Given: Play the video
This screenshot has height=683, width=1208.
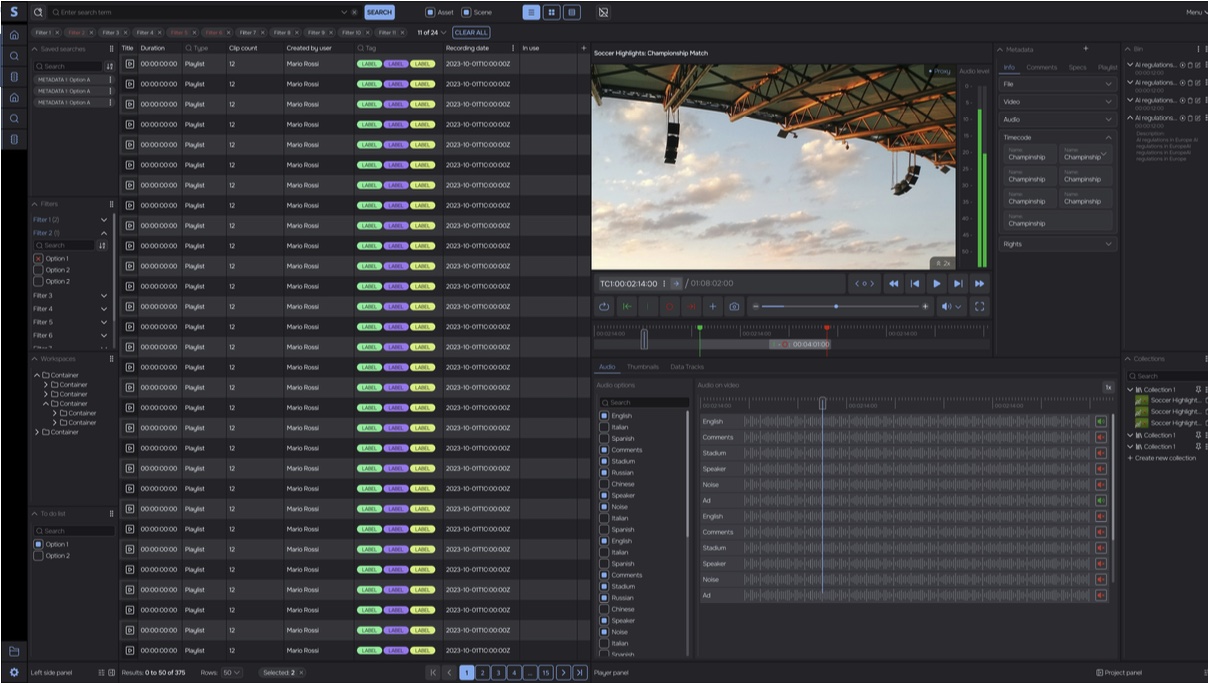Looking at the screenshot, I should coord(936,284).
